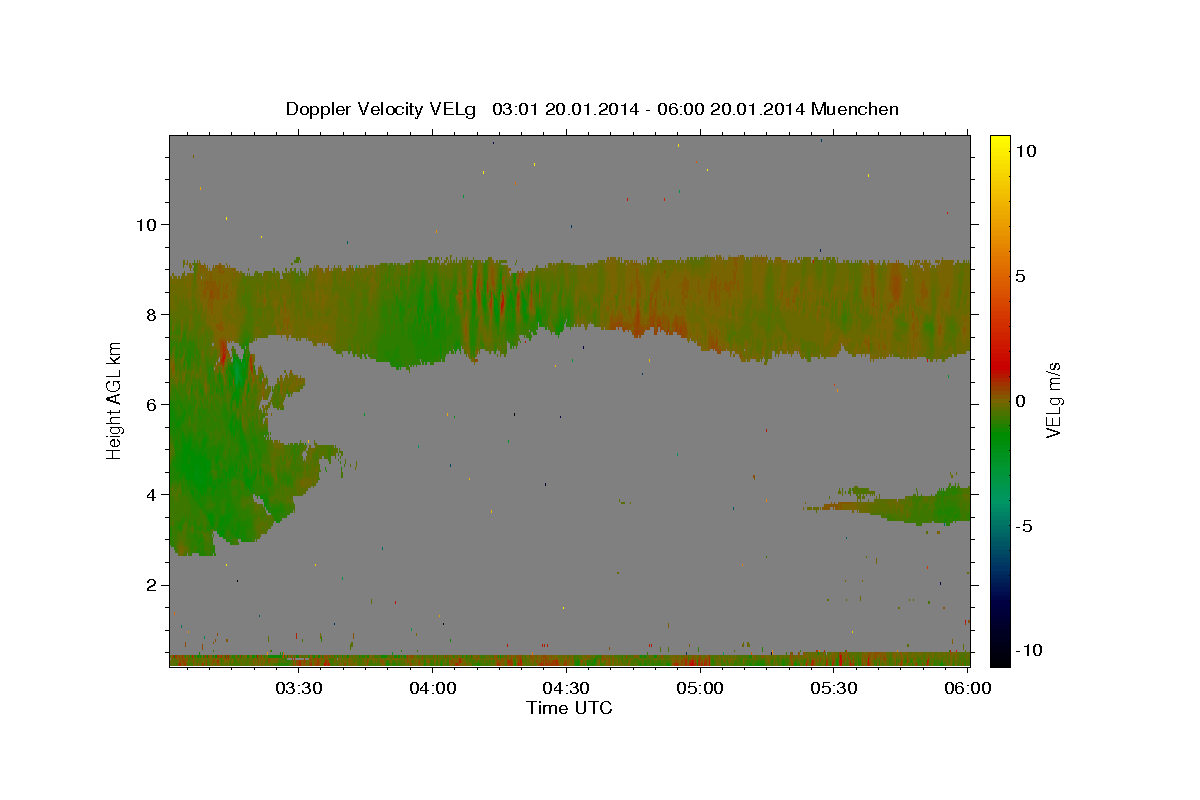Click the yellow top of the colorbar

click(x=999, y=145)
